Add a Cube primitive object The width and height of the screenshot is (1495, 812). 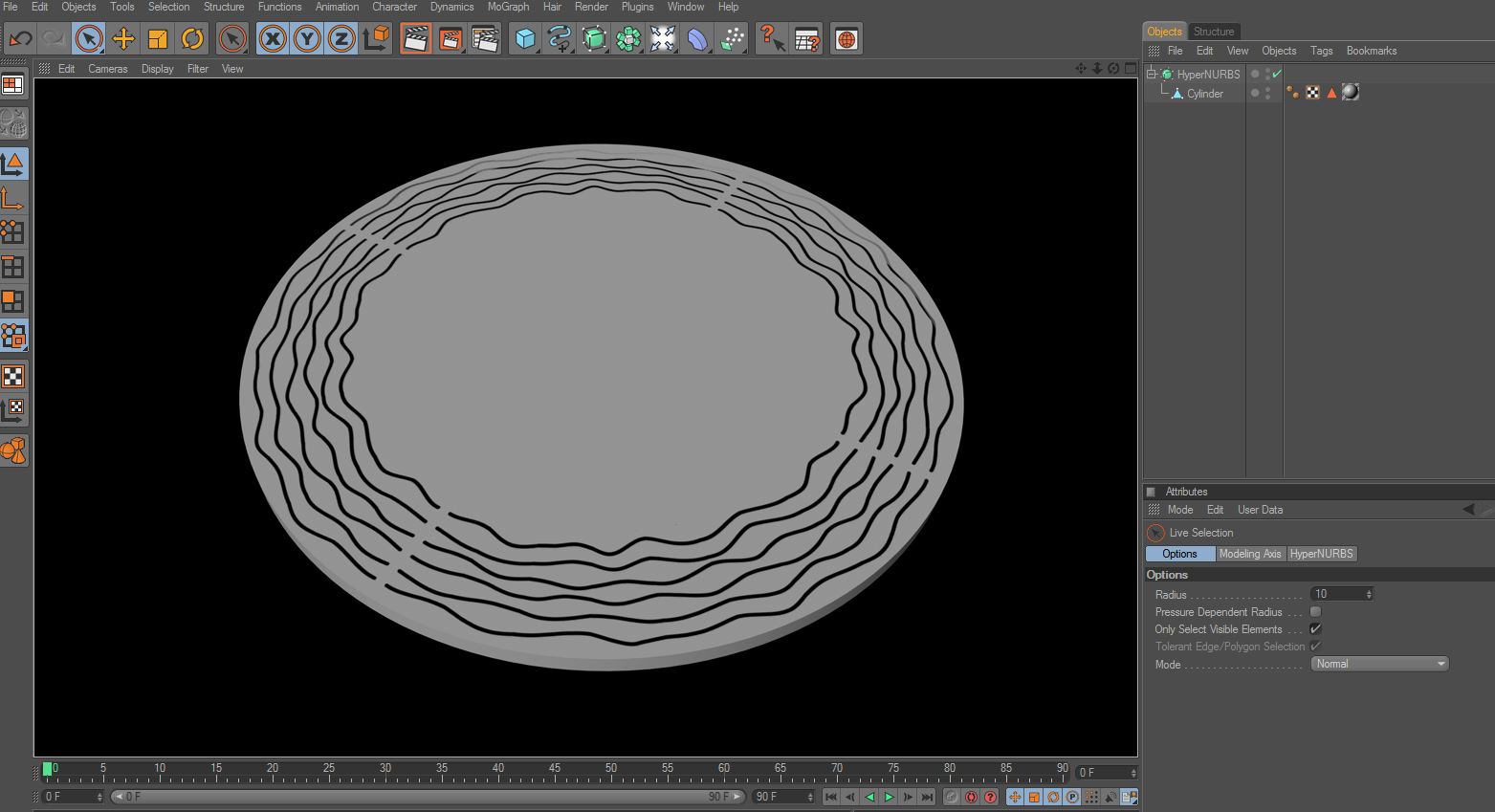click(x=525, y=39)
